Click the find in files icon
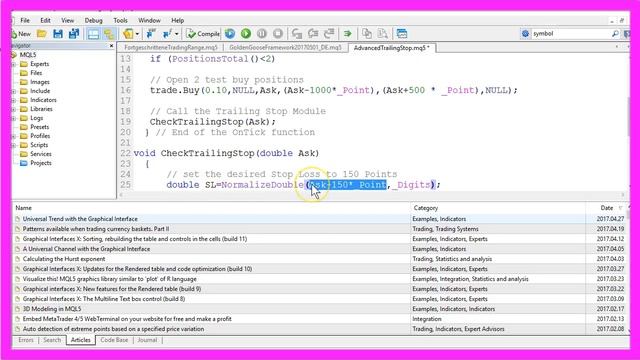The width and height of the screenshot is (640, 360). point(382,34)
